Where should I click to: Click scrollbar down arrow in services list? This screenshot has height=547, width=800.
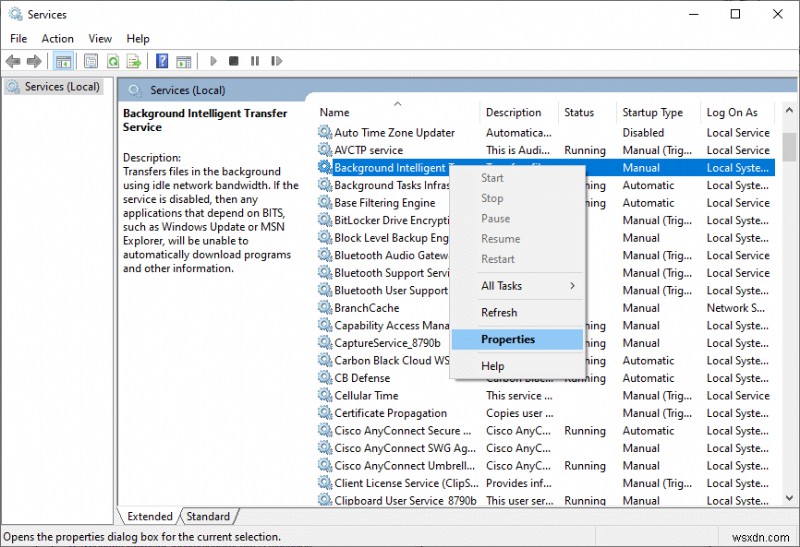click(789, 498)
